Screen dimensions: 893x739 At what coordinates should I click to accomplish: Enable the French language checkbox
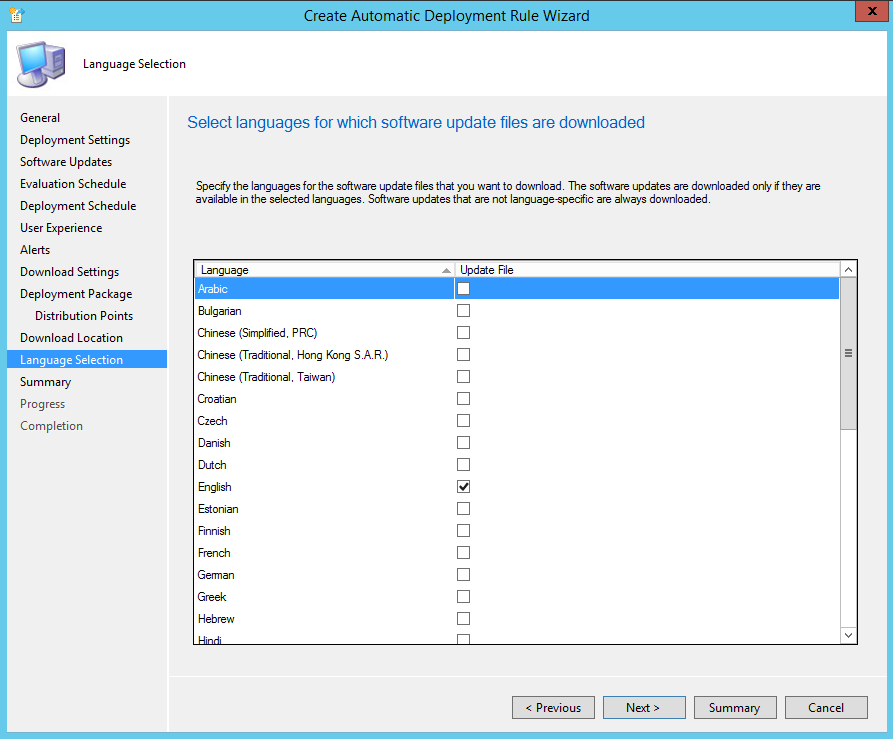pyautogui.click(x=463, y=553)
